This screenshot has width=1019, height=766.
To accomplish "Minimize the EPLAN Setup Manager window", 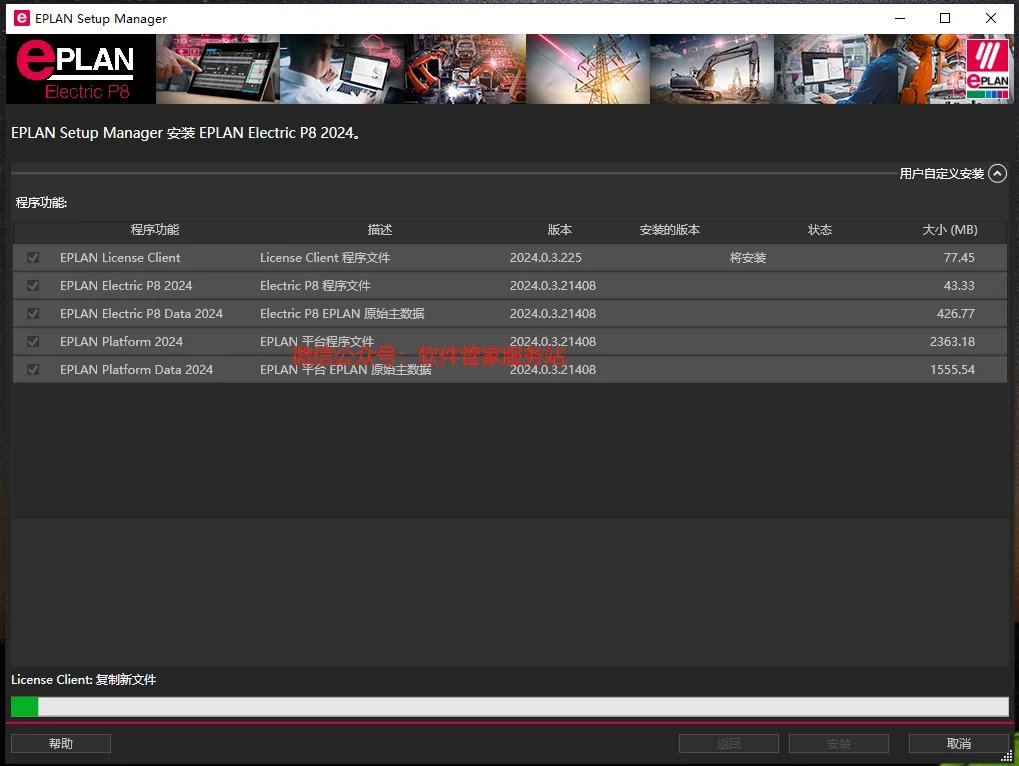I will tap(900, 18).
